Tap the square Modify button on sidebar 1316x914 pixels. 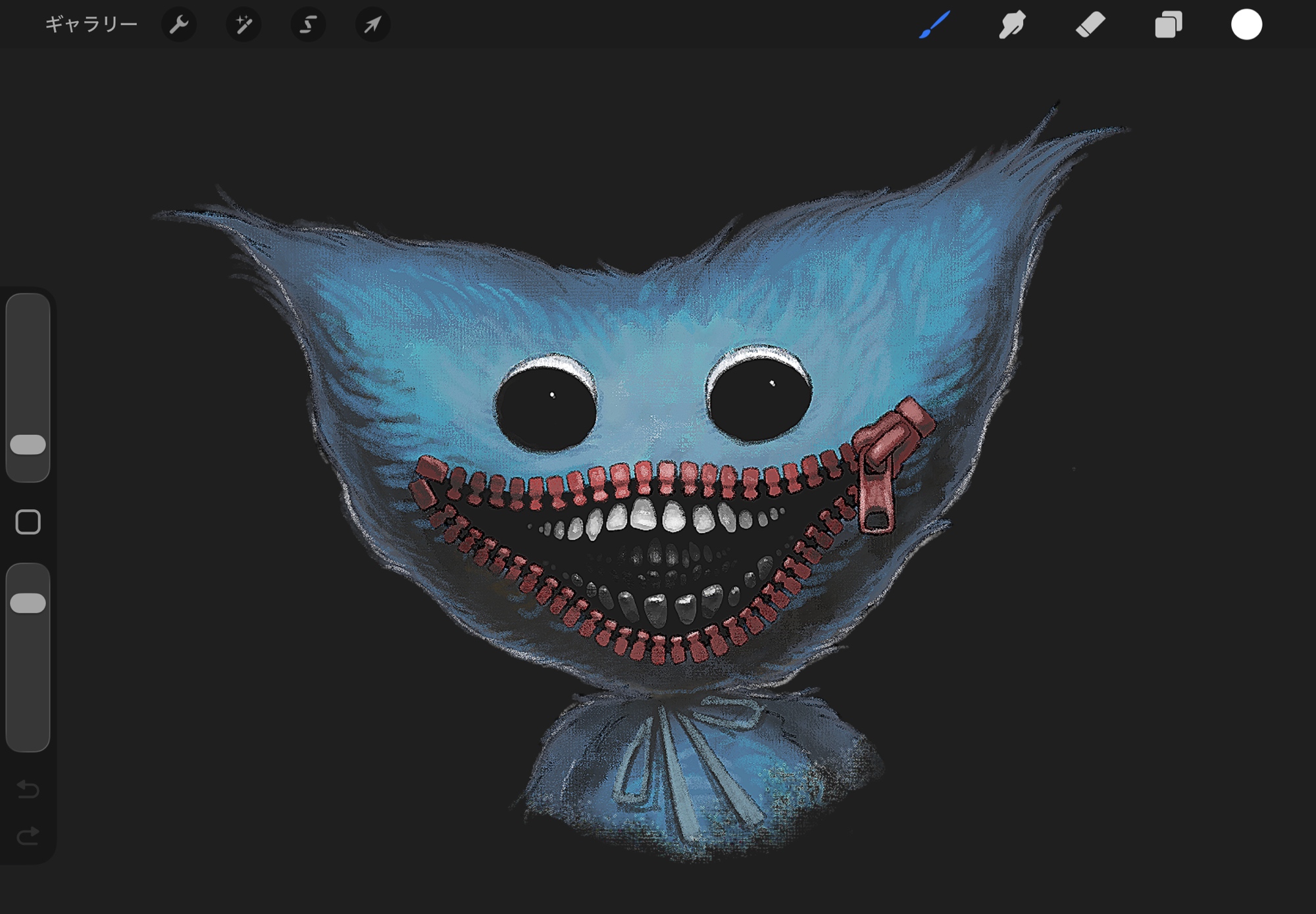point(28,522)
